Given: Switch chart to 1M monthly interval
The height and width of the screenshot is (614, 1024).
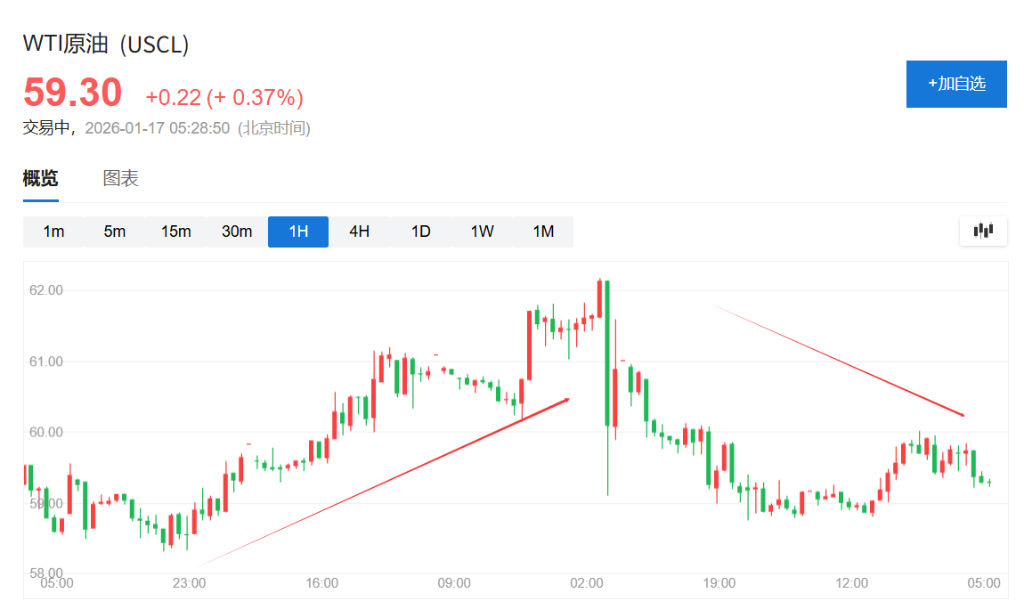Looking at the screenshot, I should click(543, 232).
